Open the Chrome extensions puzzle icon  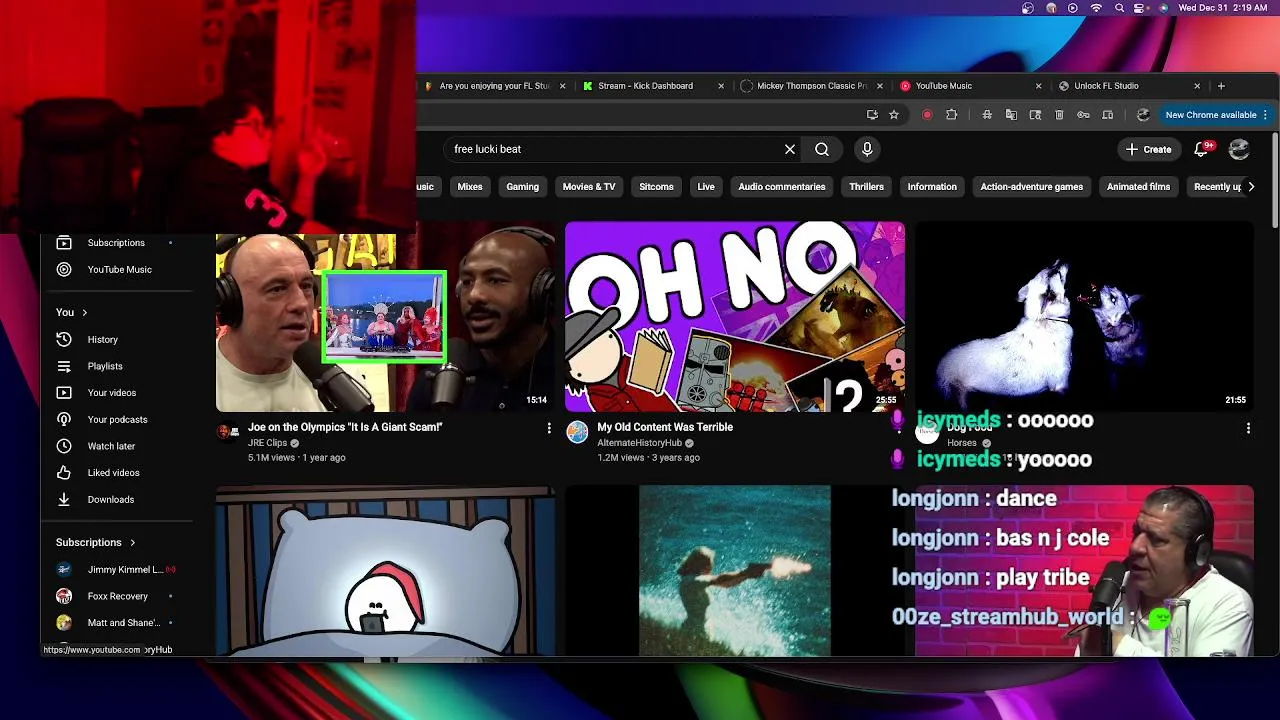tap(952, 115)
